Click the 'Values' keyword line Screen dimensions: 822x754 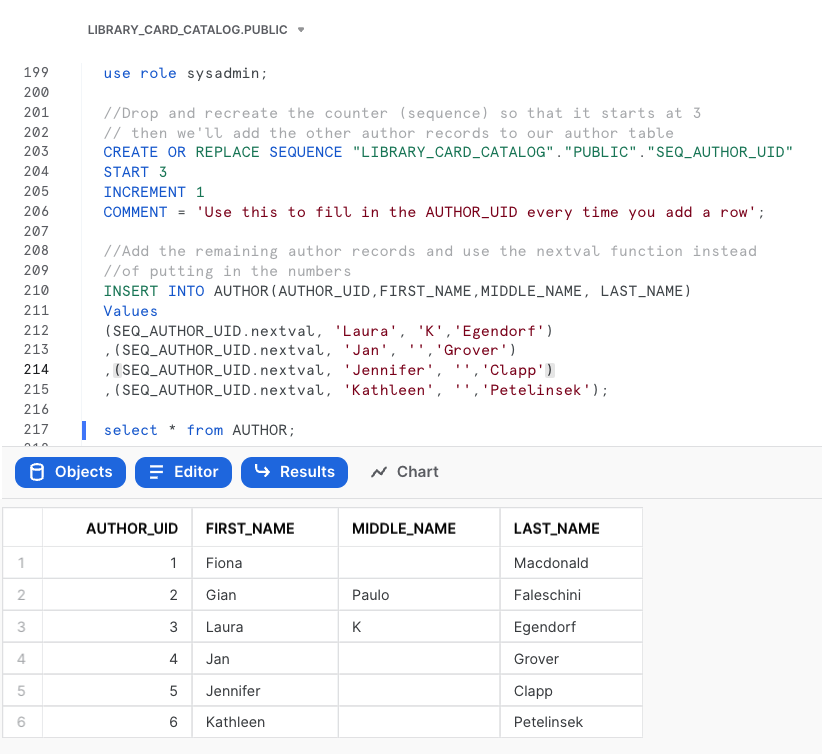[x=131, y=311]
